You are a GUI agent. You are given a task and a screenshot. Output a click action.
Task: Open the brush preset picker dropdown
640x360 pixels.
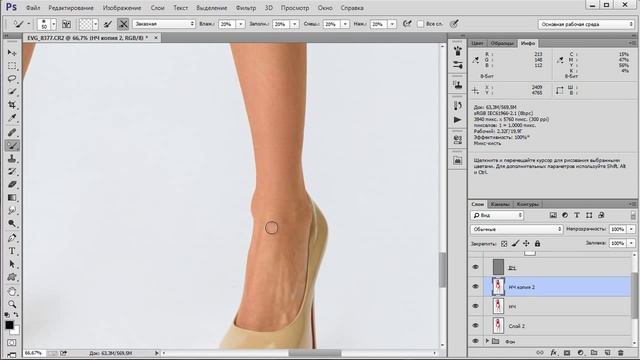[x=53, y=24]
